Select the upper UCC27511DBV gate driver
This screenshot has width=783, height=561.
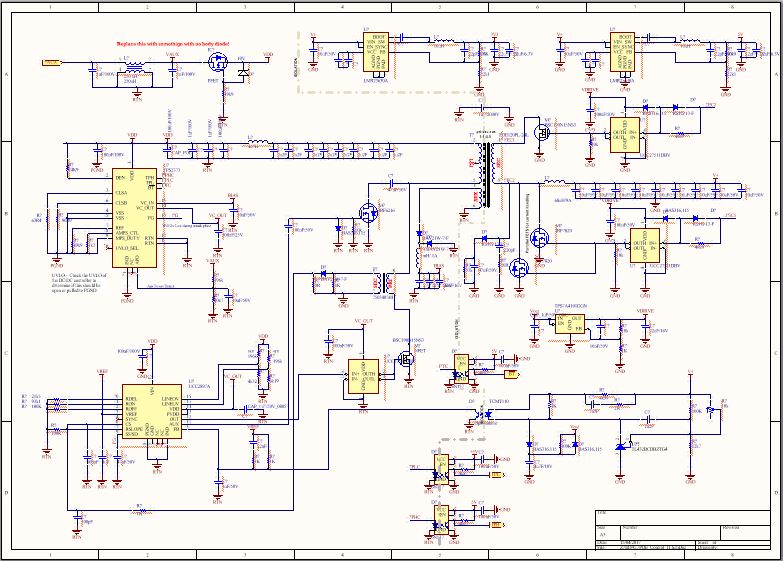click(x=625, y=135)
